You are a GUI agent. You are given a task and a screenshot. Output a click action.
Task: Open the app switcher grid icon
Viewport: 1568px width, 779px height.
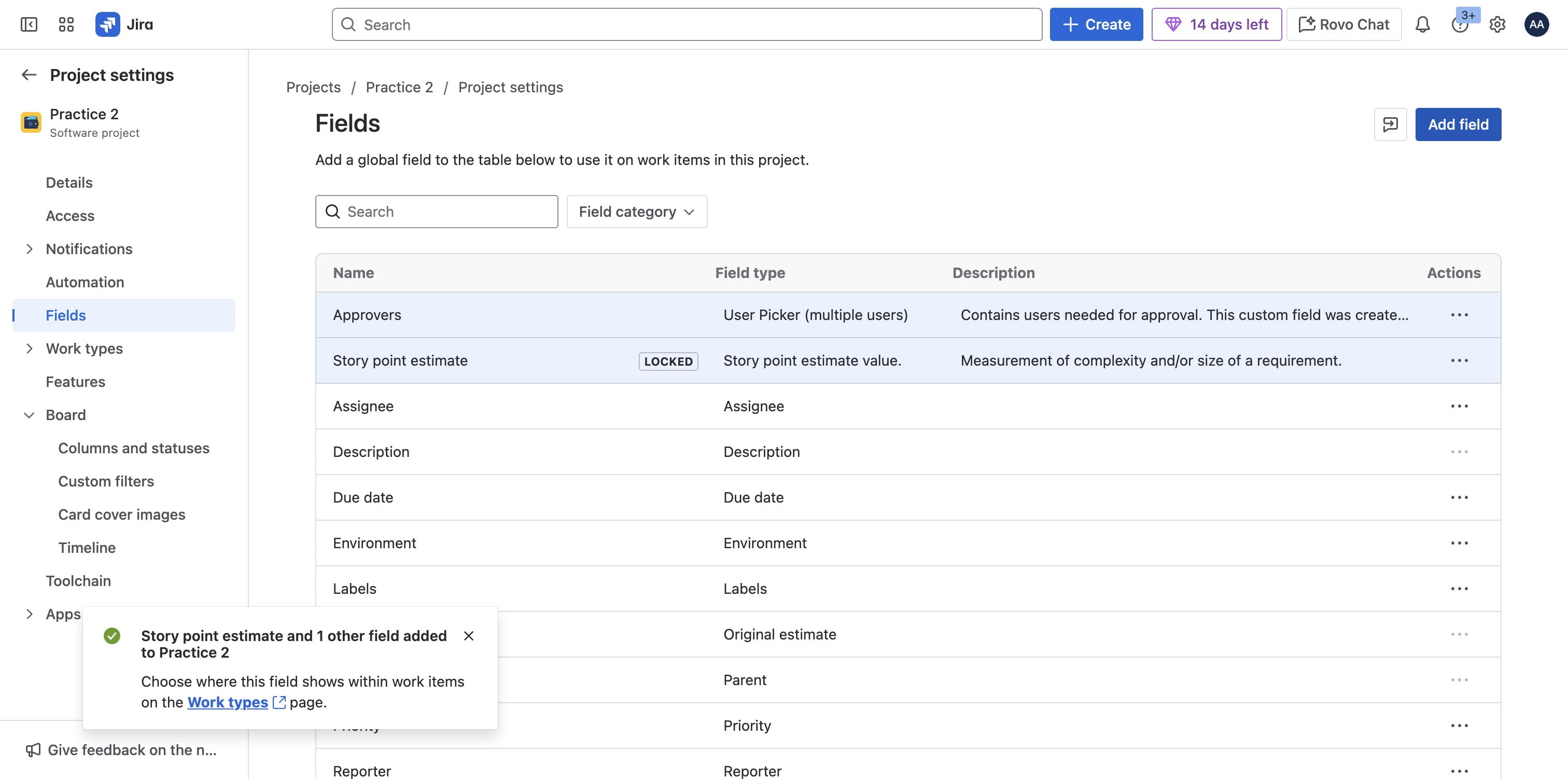(66, 24)
